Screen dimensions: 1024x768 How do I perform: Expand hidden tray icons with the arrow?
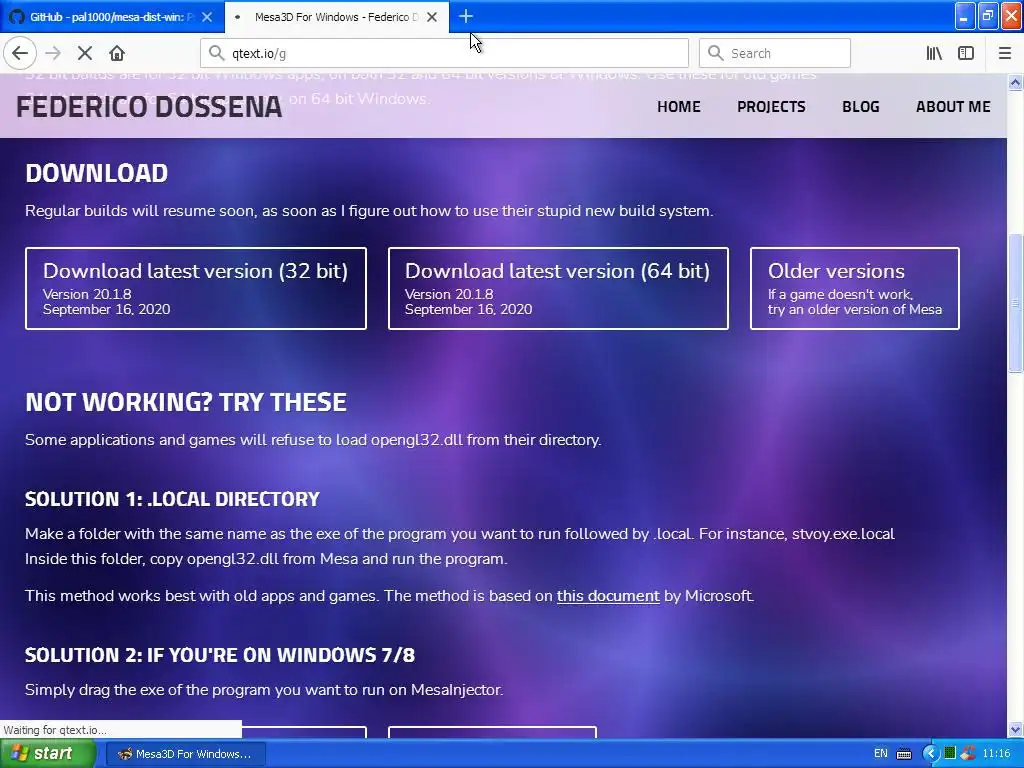pos(931,754)
